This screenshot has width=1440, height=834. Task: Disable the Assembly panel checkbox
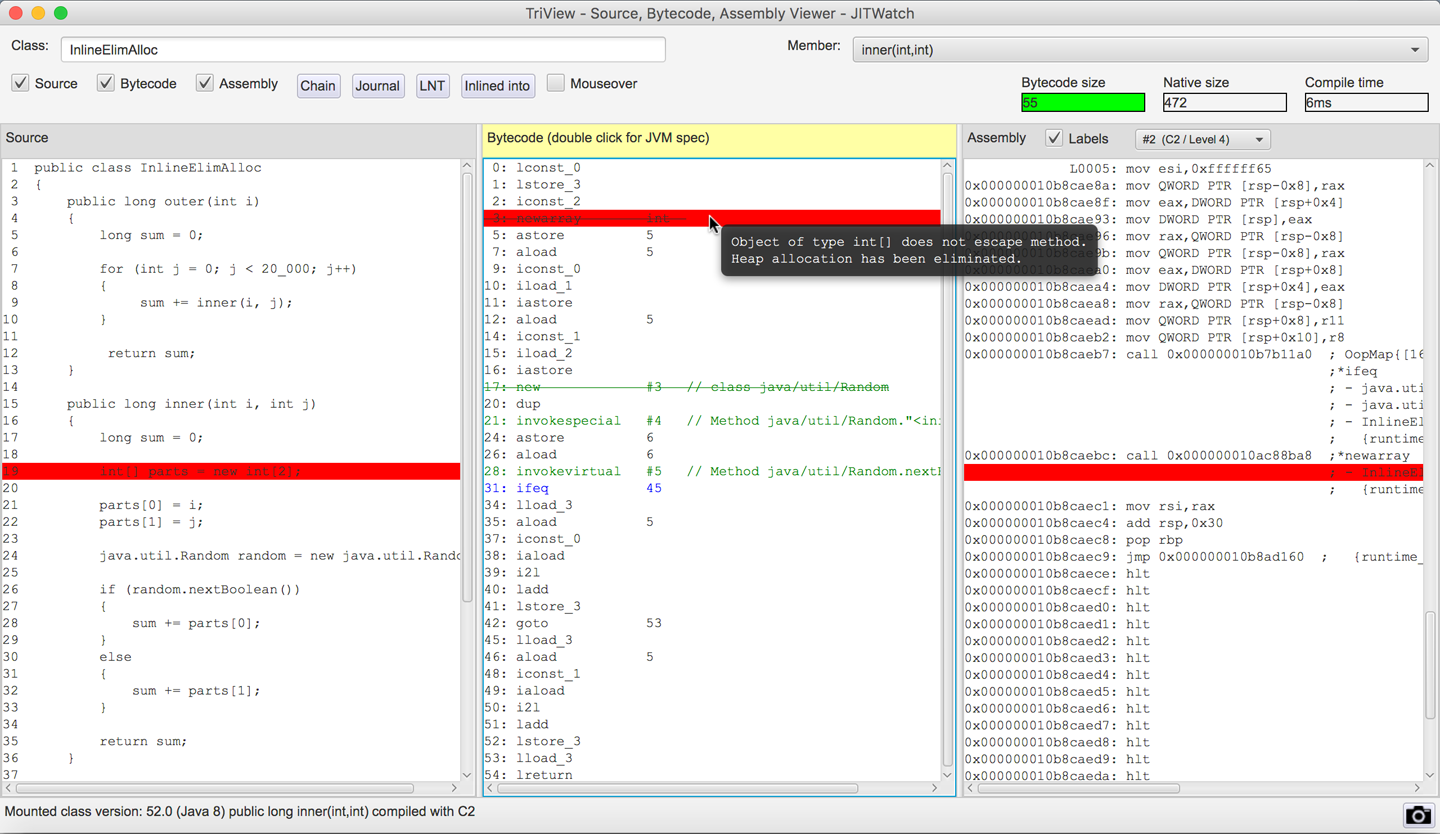click(x=205, y=83)
